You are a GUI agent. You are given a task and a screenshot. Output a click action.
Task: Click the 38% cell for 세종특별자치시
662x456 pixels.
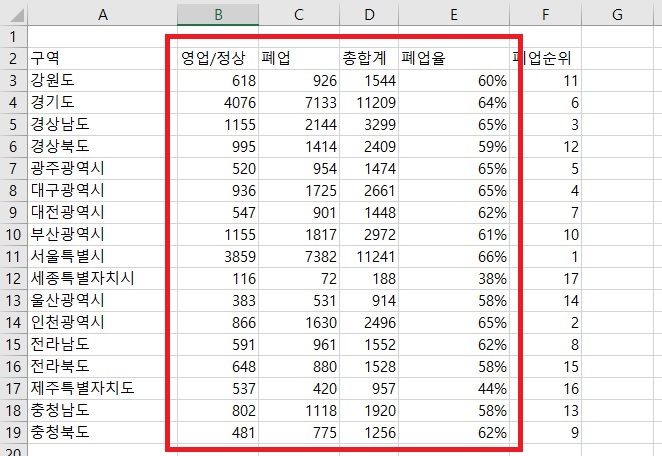point(454,278)
